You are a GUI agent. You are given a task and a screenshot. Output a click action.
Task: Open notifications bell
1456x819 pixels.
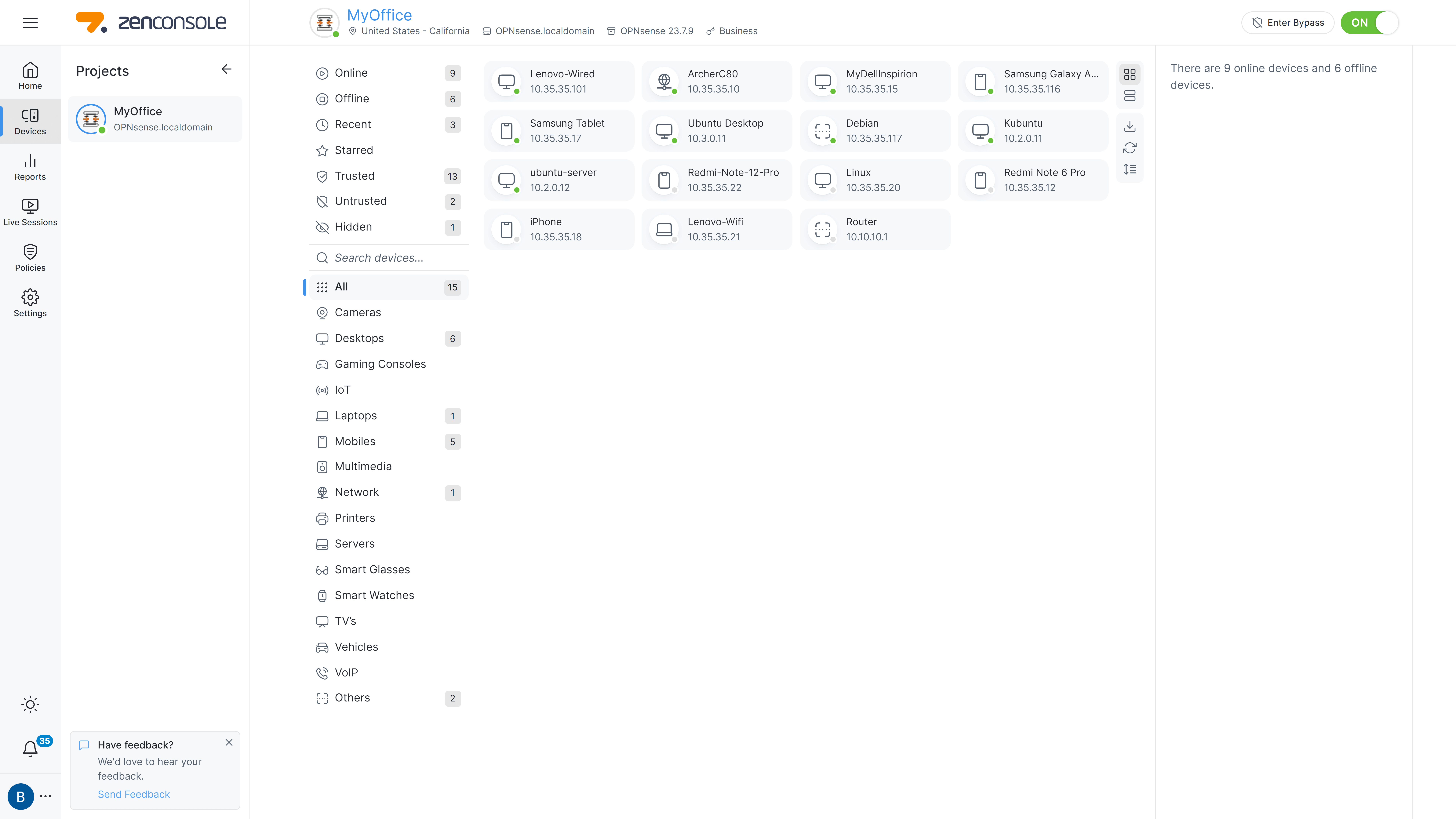[30, 749]
